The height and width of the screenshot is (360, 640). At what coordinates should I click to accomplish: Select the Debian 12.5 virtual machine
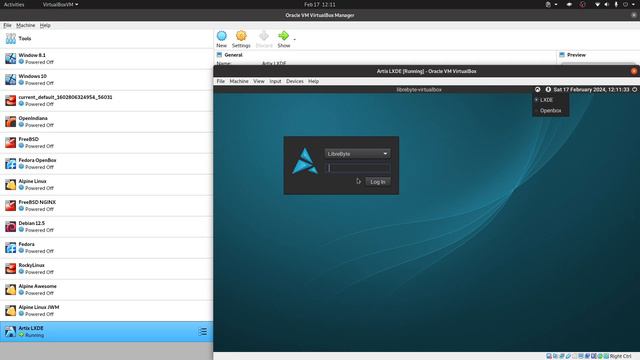[106, 227]
